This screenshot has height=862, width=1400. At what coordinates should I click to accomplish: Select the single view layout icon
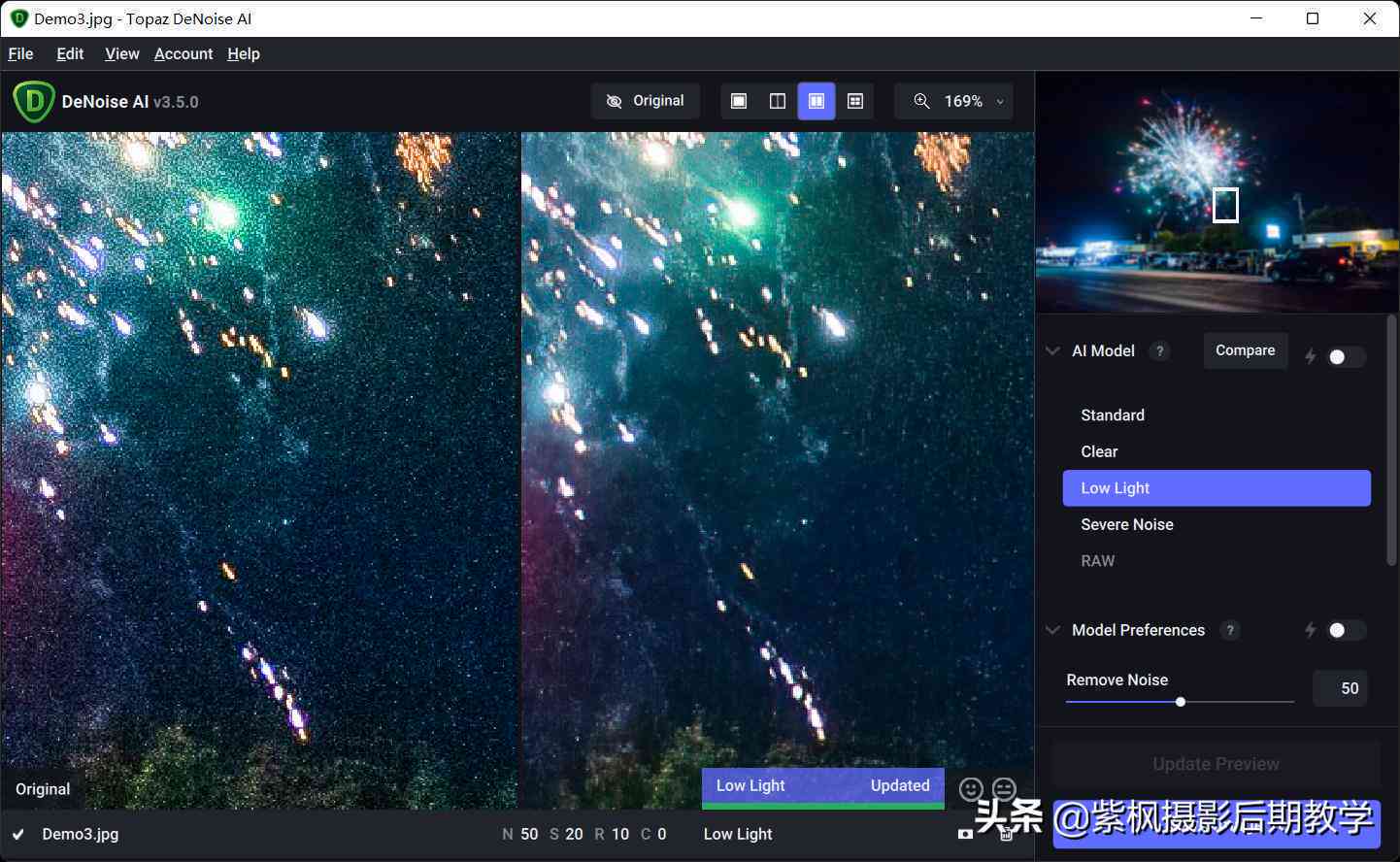pyautogui.click(x=739, y=101)
